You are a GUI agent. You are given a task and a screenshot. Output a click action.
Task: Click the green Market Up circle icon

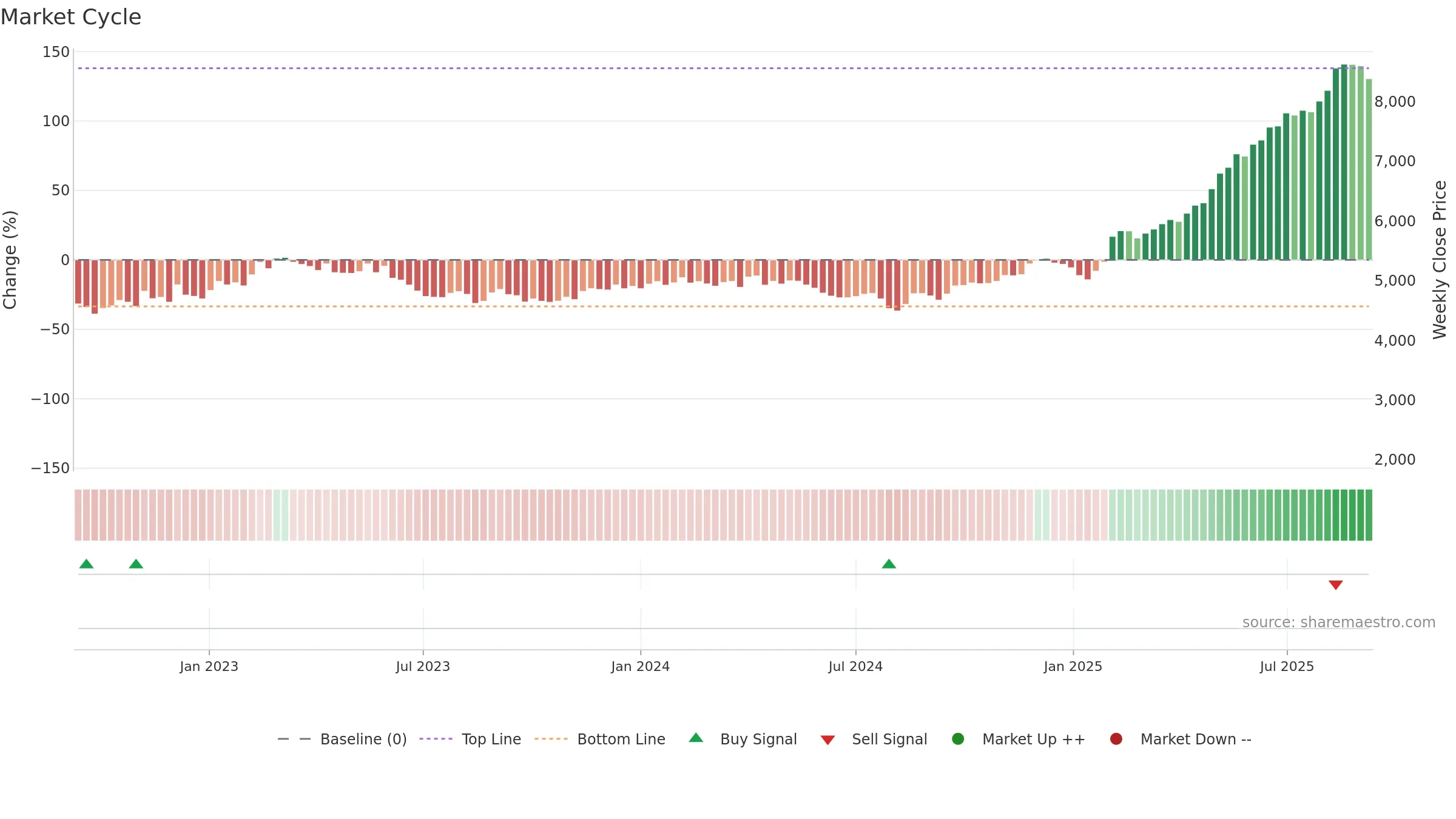click(958, 739)
